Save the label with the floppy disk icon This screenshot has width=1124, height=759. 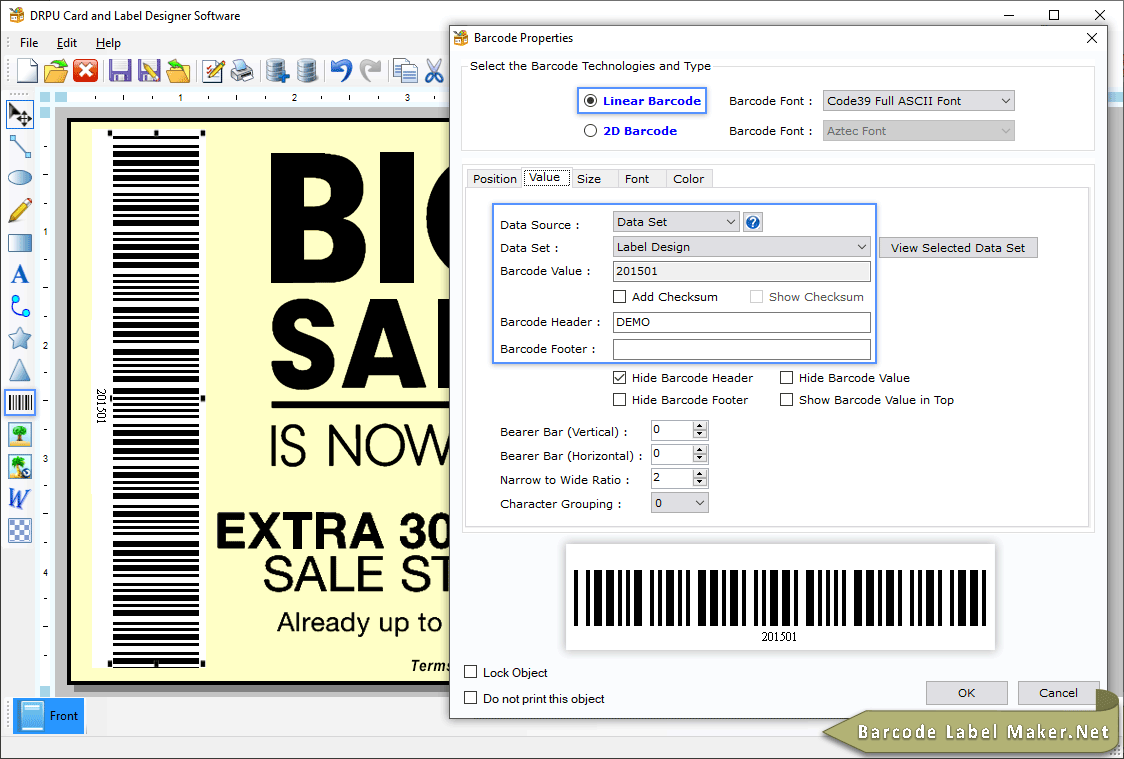[120, 70]
